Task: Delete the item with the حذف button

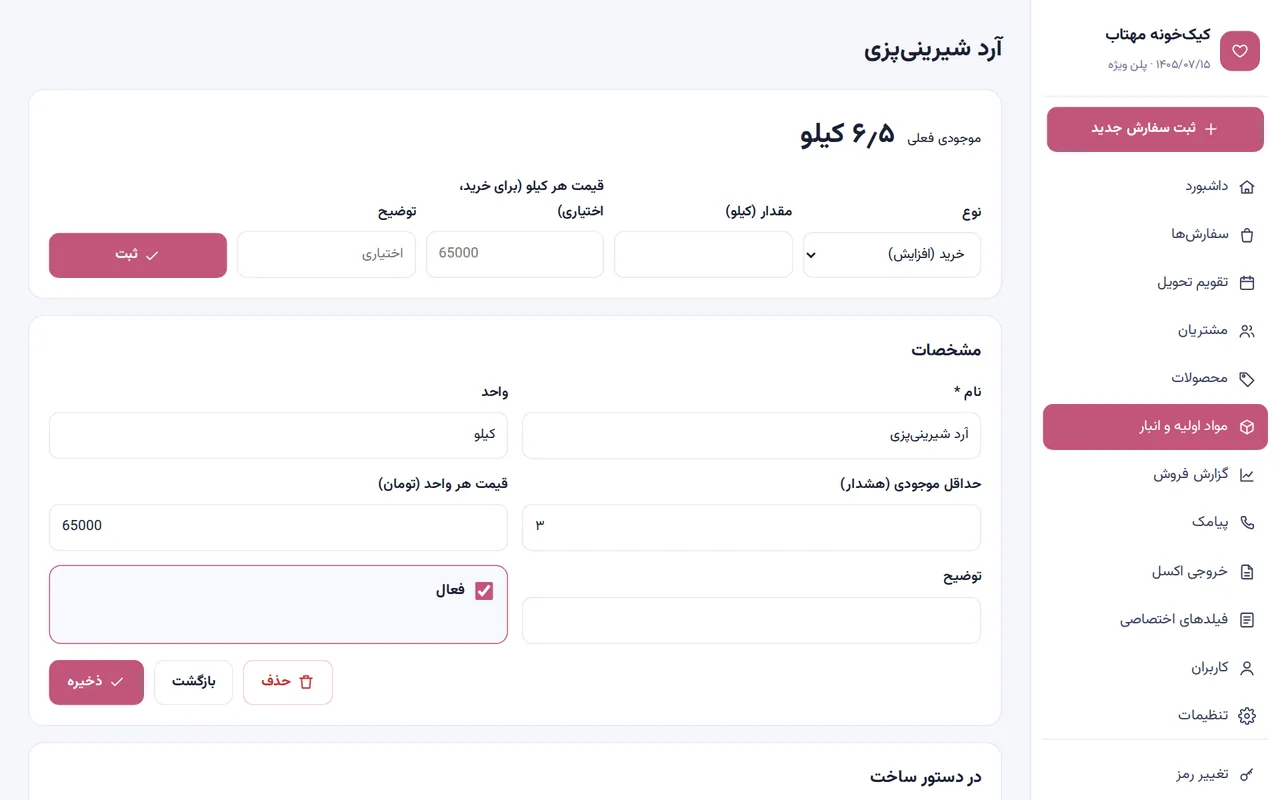Action: click(288, 682)
